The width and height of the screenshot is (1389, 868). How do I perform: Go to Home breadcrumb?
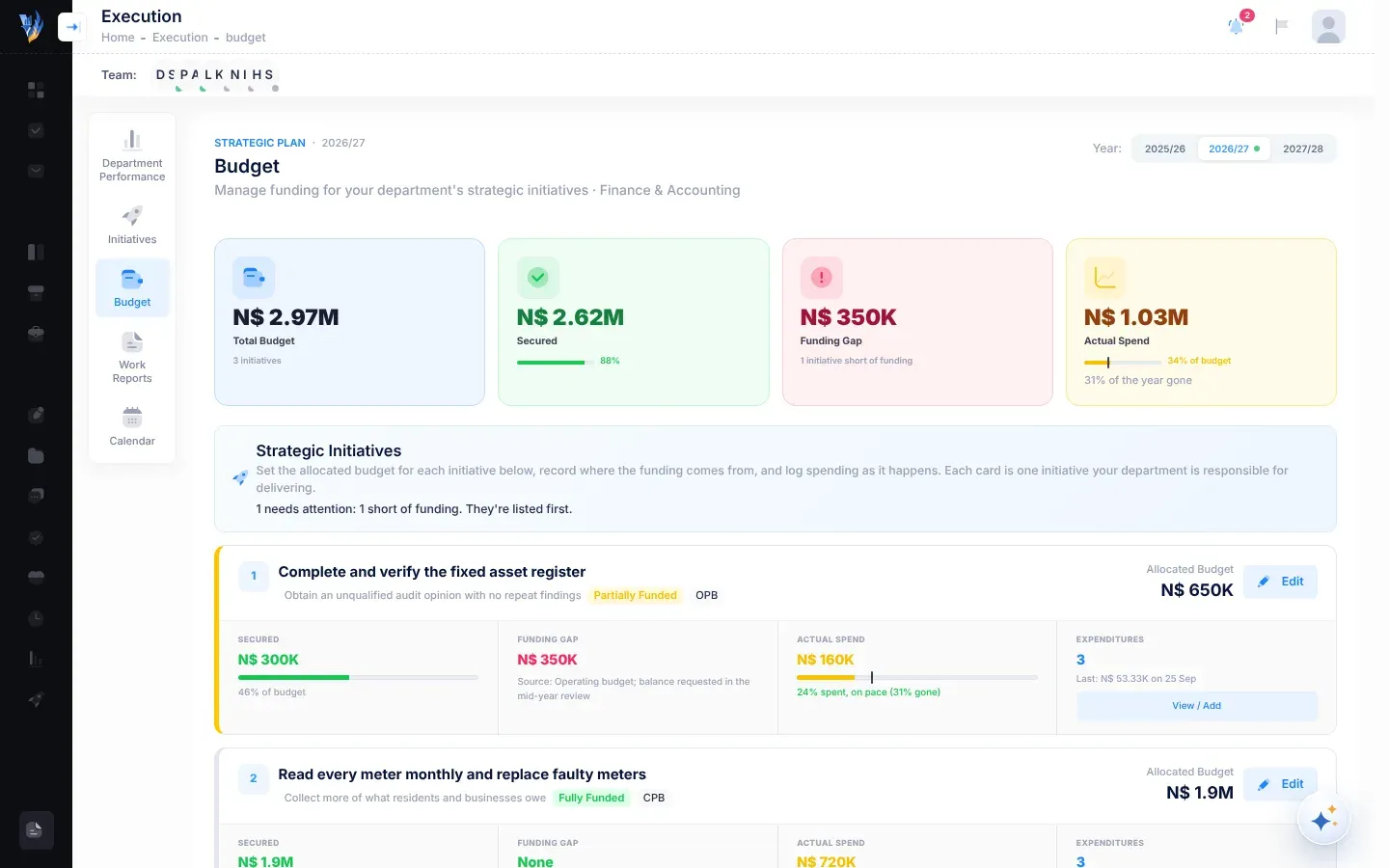[118, 38]
